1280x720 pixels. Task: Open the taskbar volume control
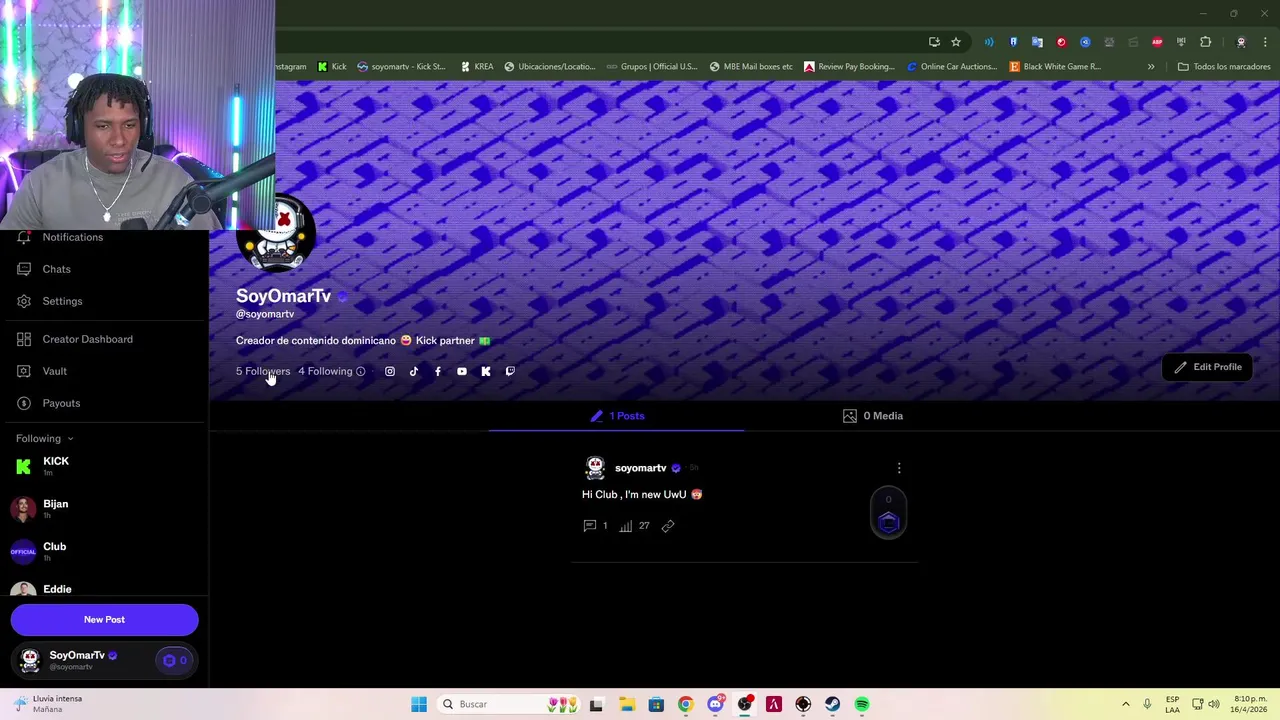click(x=1213, y=704)
